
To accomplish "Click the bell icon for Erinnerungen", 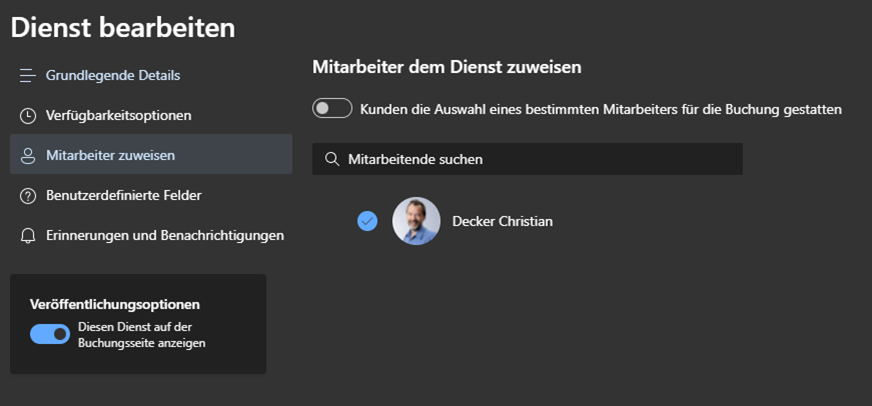I will click(x=27, y=236).
